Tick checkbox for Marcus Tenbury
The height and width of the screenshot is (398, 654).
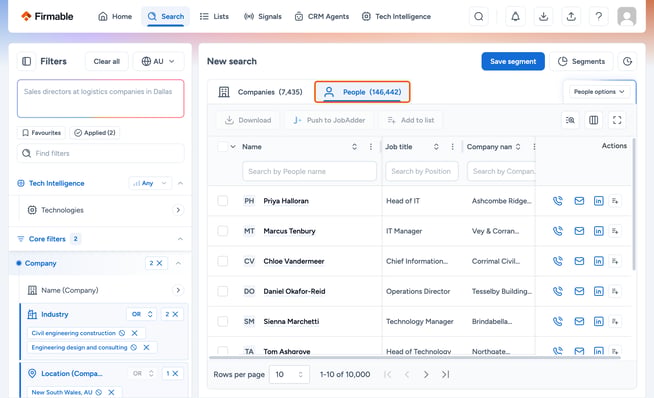click(x=223, y=231)
